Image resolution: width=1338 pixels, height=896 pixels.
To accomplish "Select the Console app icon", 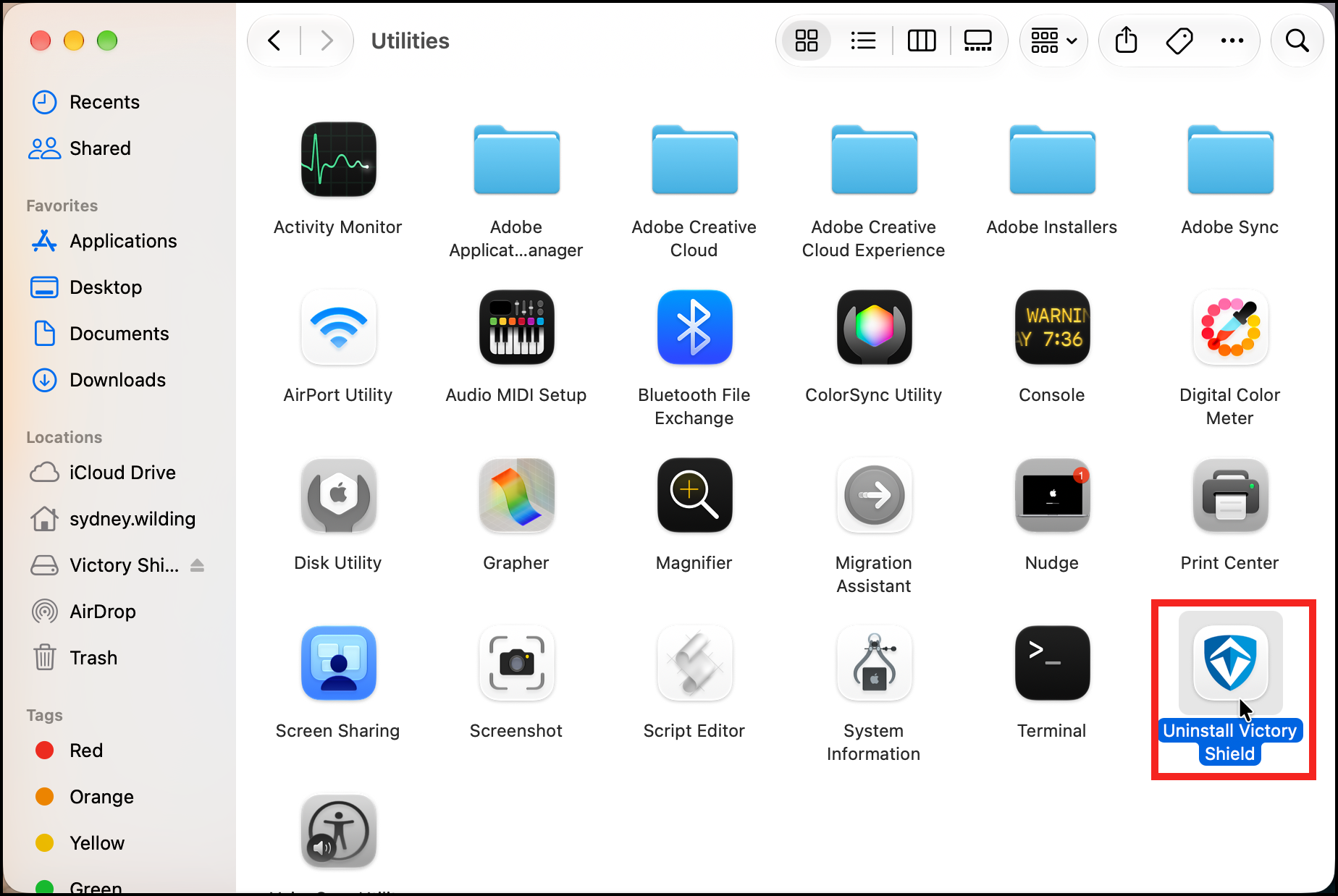I will point(1052,327).
